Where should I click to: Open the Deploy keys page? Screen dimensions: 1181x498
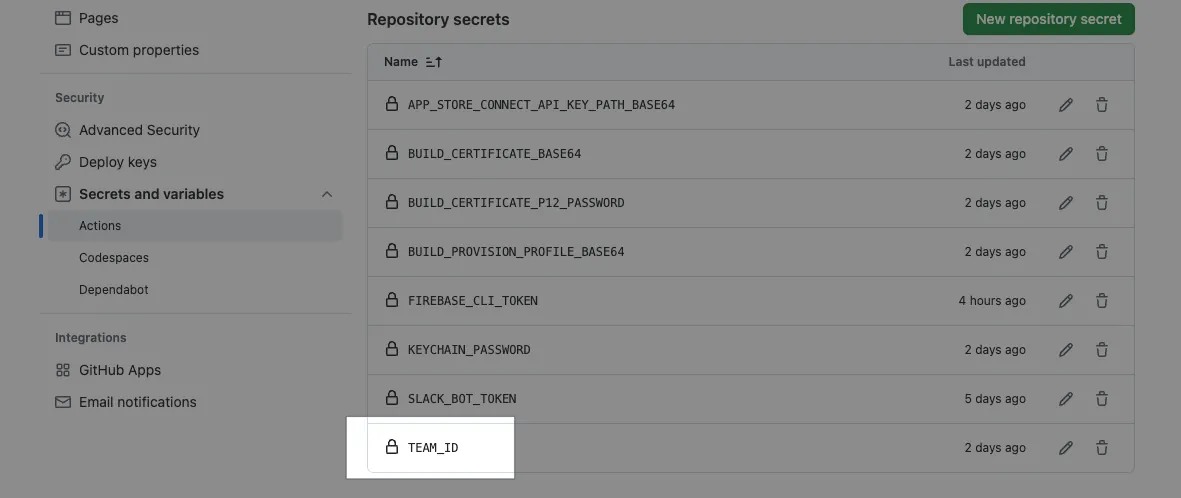click(x=118, y=162)
